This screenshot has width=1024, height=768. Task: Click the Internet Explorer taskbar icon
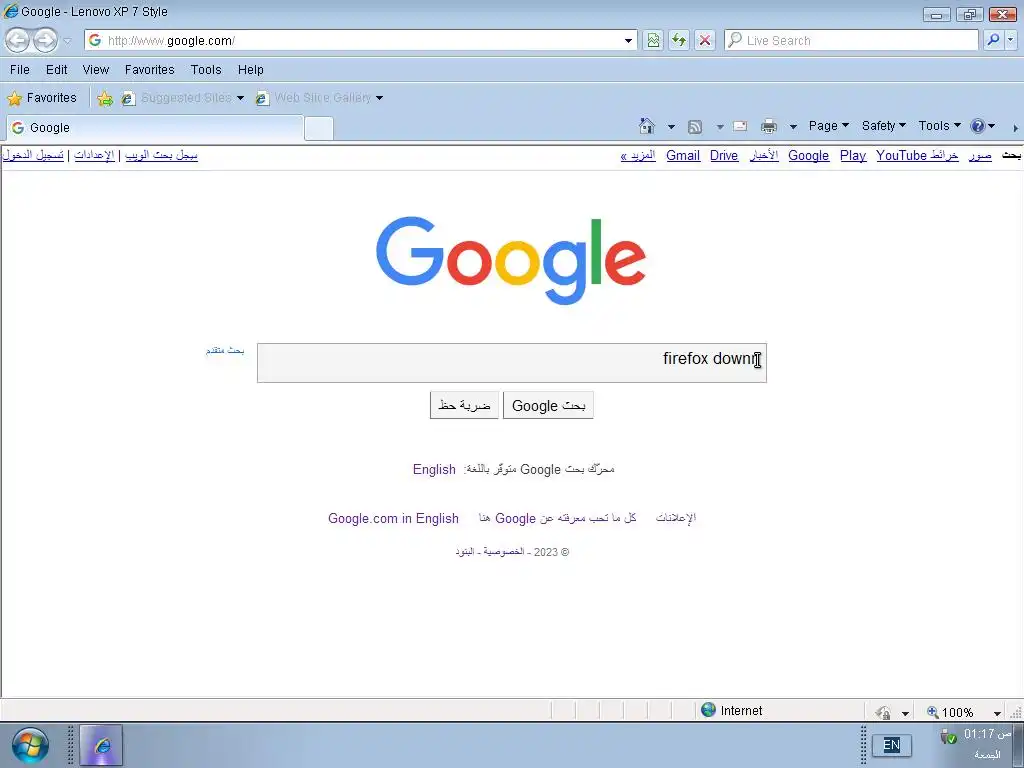pyautogui.click(x=101, y=745)
